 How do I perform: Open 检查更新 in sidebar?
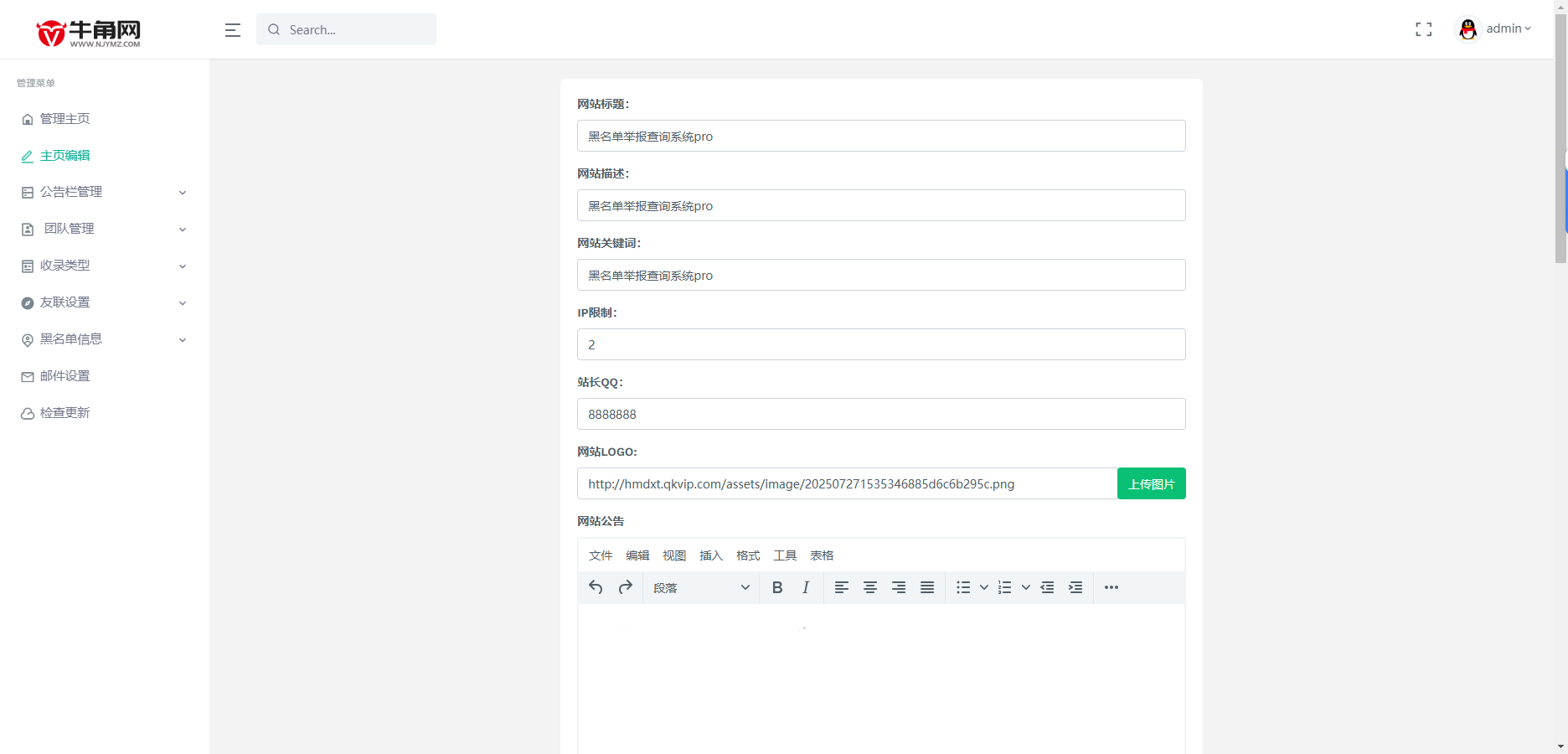[x=64, y=413]
